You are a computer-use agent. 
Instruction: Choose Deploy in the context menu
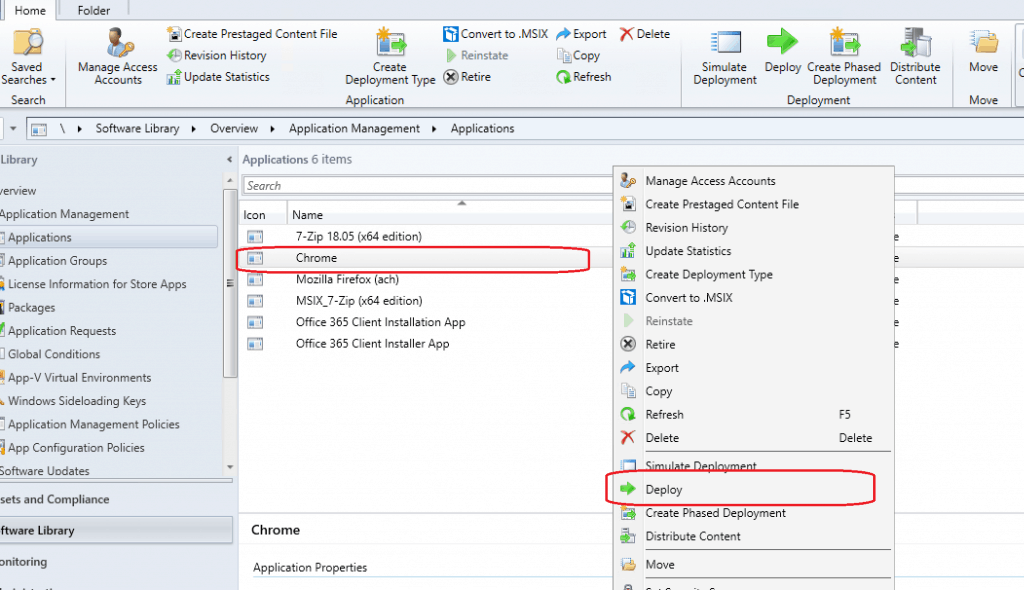tap(664, 489)
